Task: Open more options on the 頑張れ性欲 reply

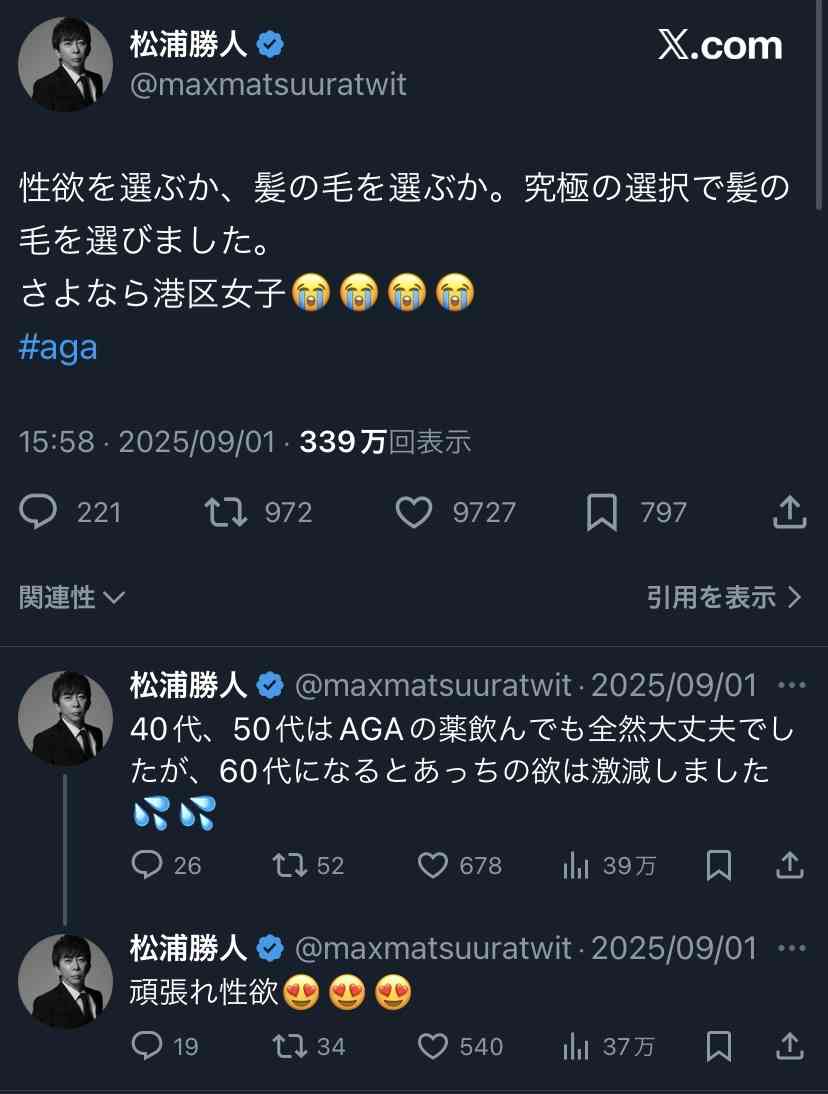Action: pyautogui.click(x=791, y=947)
